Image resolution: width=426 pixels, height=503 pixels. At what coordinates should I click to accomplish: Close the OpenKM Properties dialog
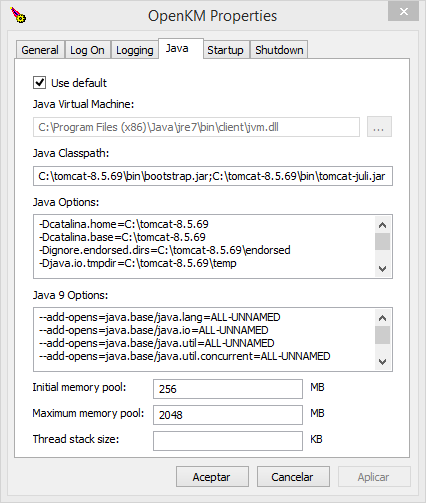click(x=403, y=12)
